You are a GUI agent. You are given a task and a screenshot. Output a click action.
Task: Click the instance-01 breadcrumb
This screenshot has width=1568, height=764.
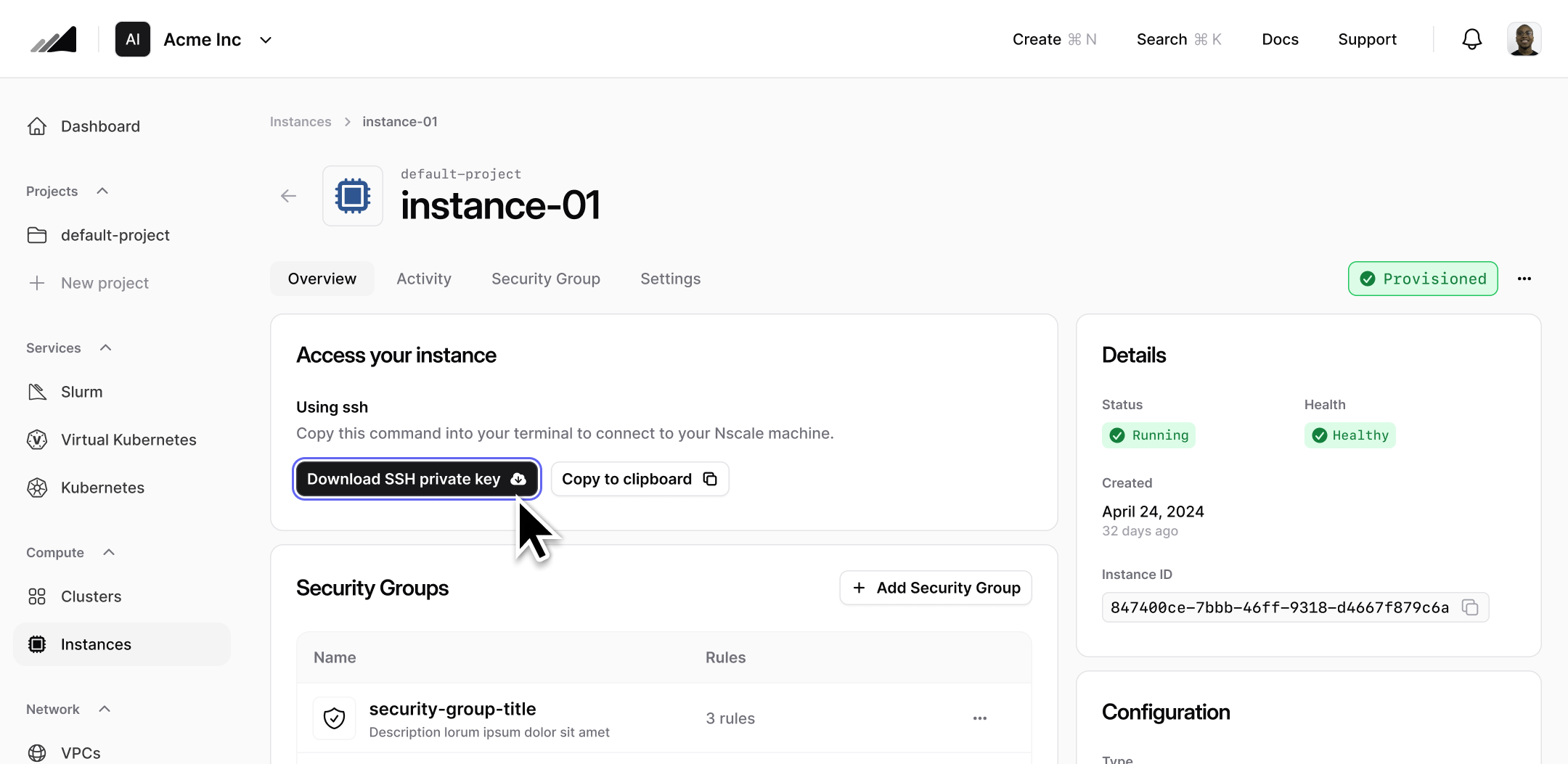tap(400, 122)
